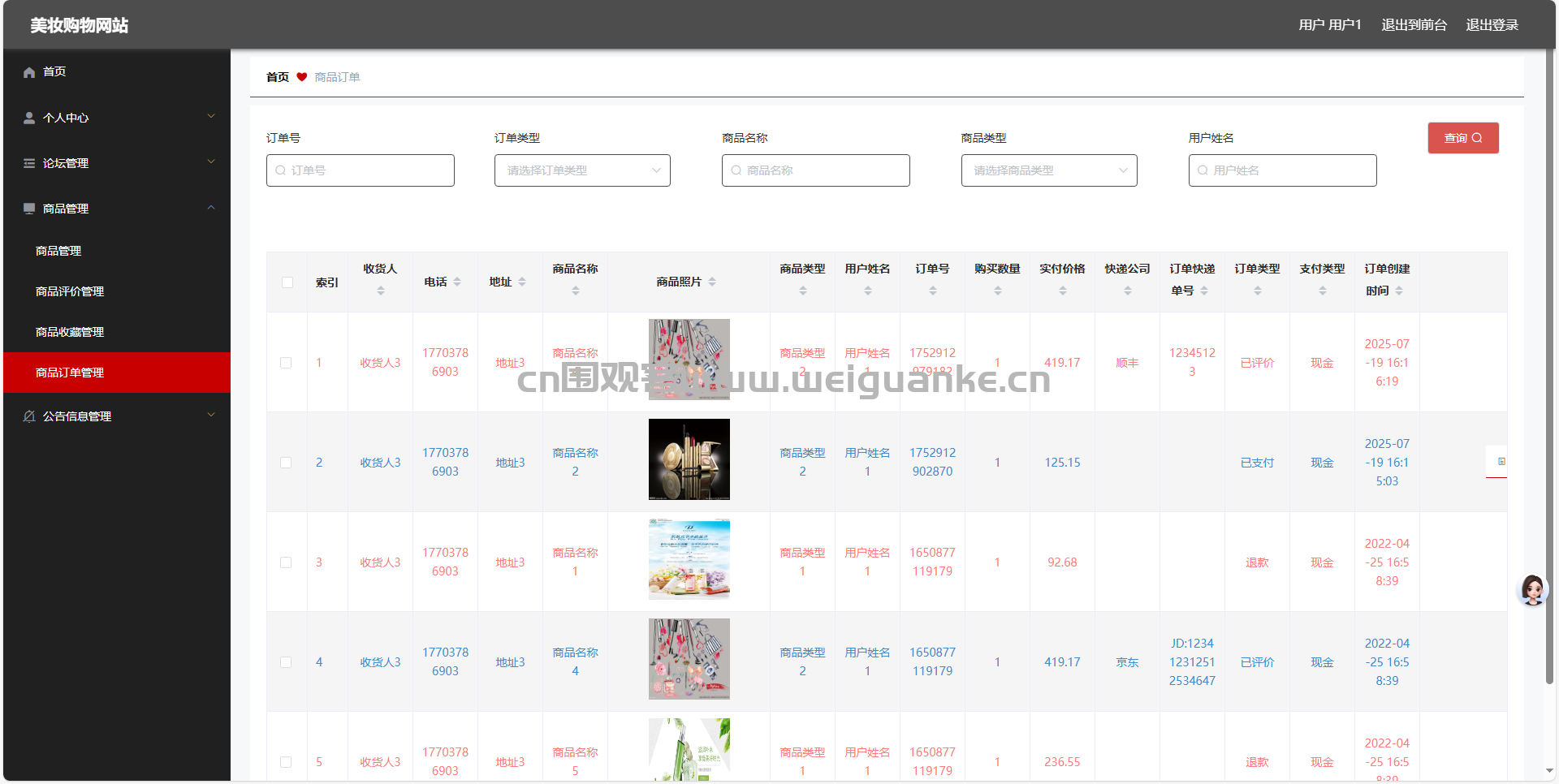Sort by 商品照片 column arrows
The height and width of the screenshot is (784, 1559).
point(712,282)
